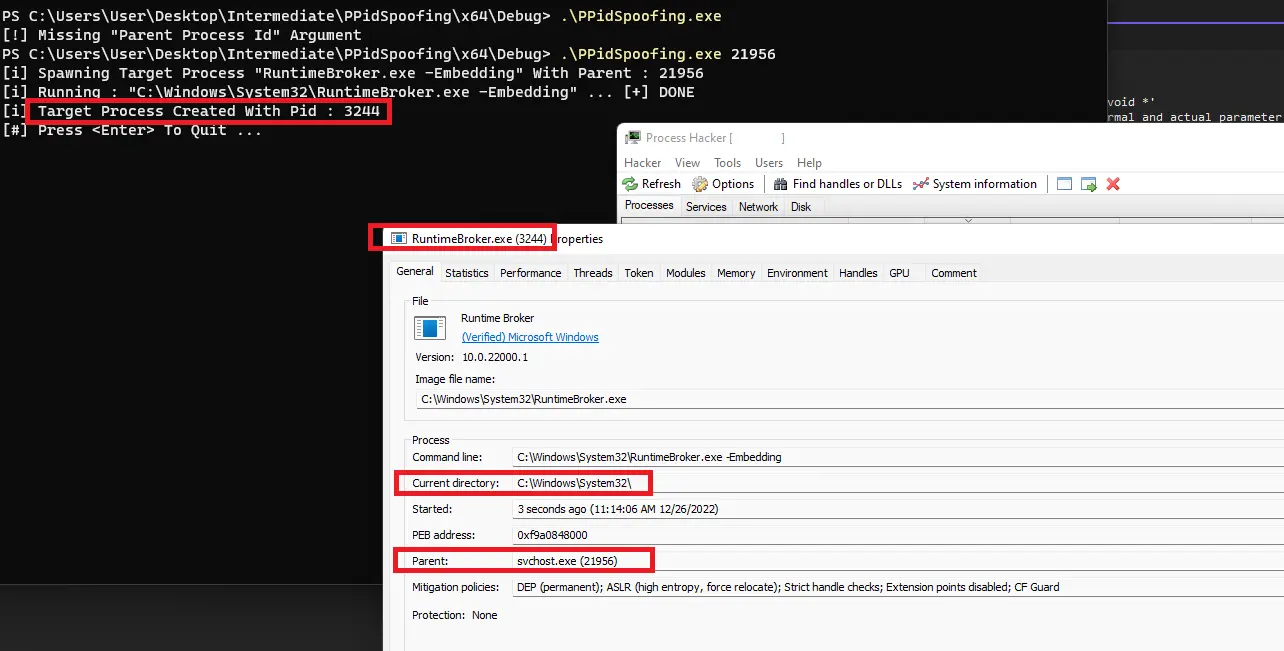This screenshot has width=1284, height=651.
Task: Click the Refresh toolbar icon
Action: coord(651,184)
